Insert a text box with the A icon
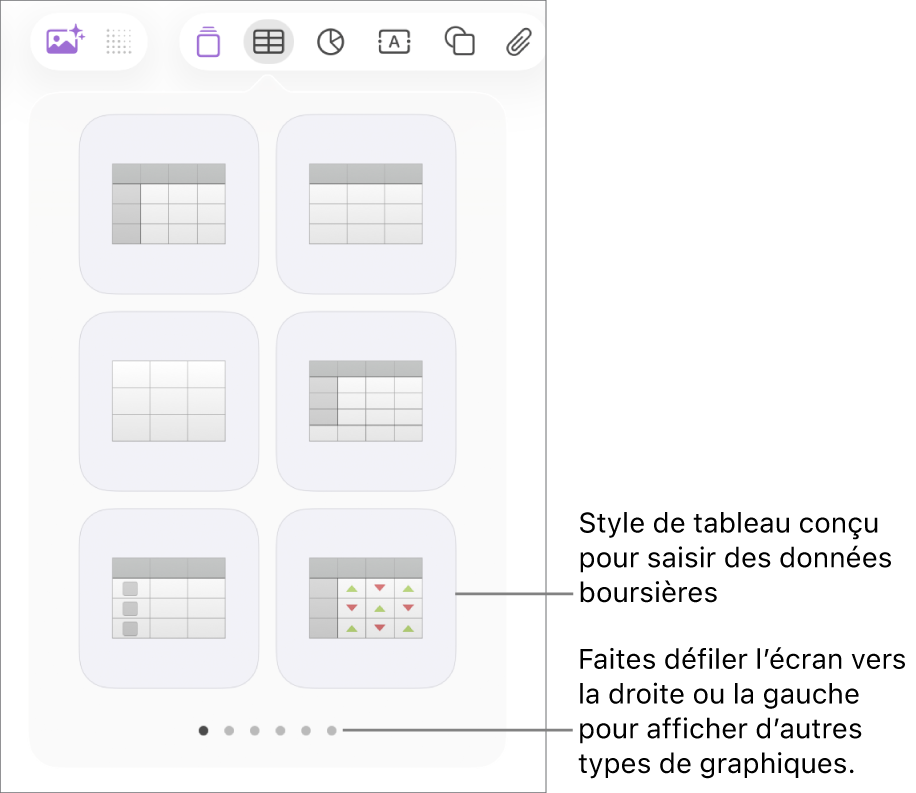The height and width of the screenshot is (793, 916). click(394, 42)
